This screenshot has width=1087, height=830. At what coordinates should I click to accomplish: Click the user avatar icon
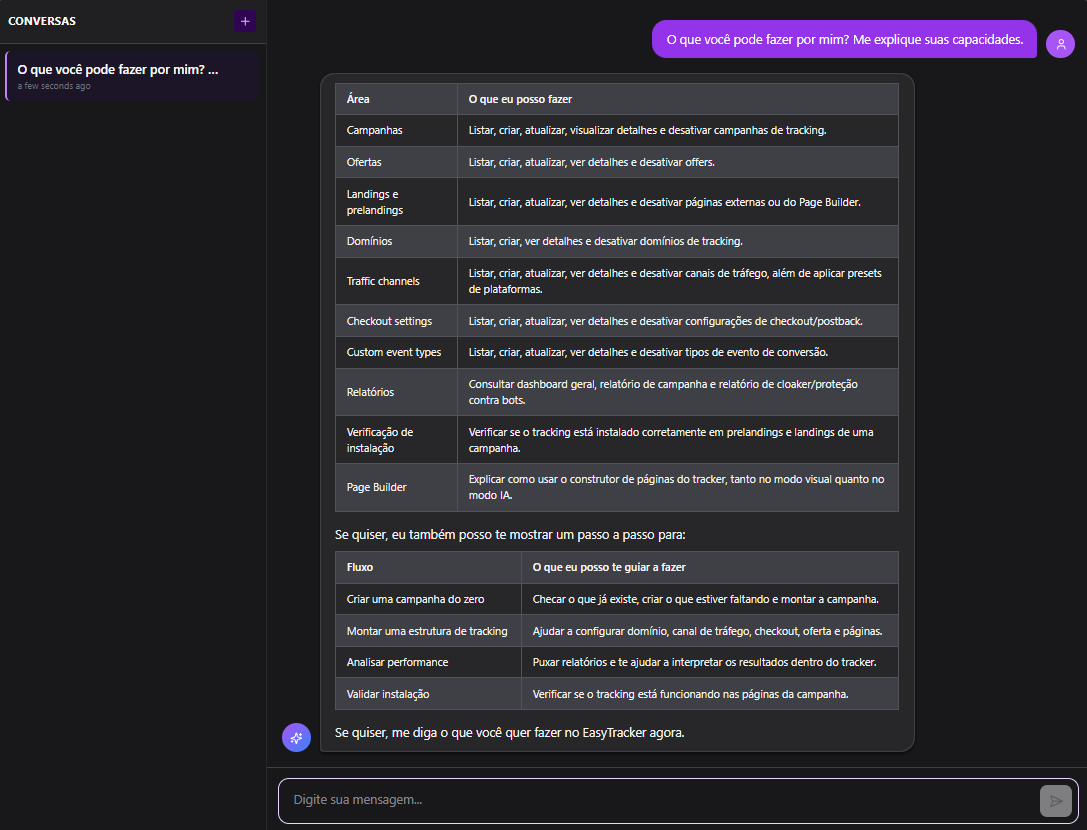click(x=1060, y=44)
